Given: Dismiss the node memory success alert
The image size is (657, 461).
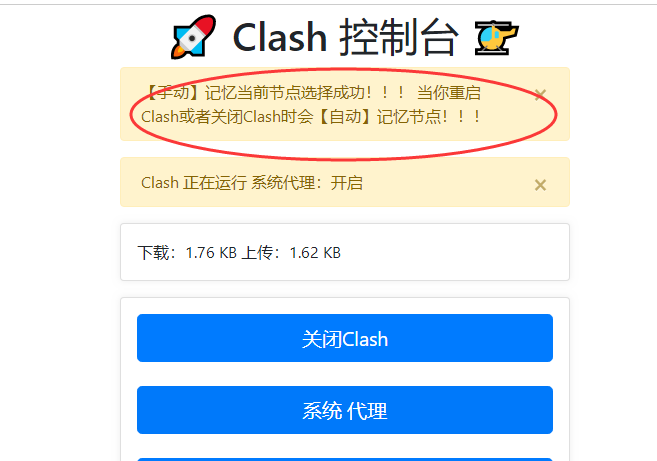Looking at the screenshot, I should [540, 94].
